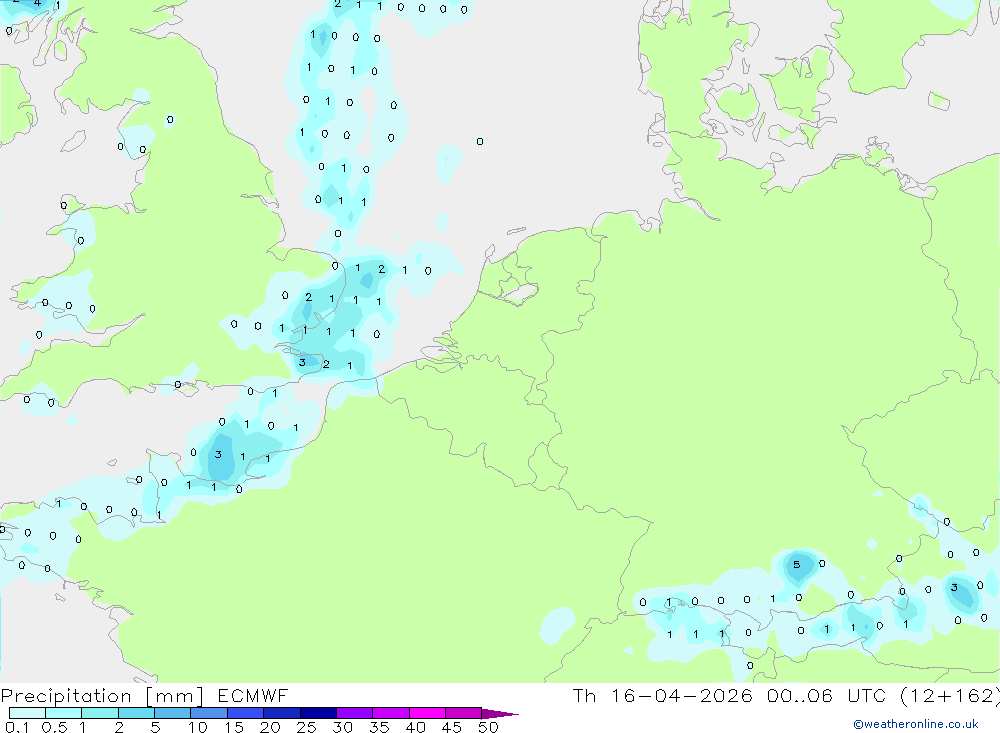Click the 'UTC' label
The width and height of the screenshot is (1000, 733).
click(867, 695)
